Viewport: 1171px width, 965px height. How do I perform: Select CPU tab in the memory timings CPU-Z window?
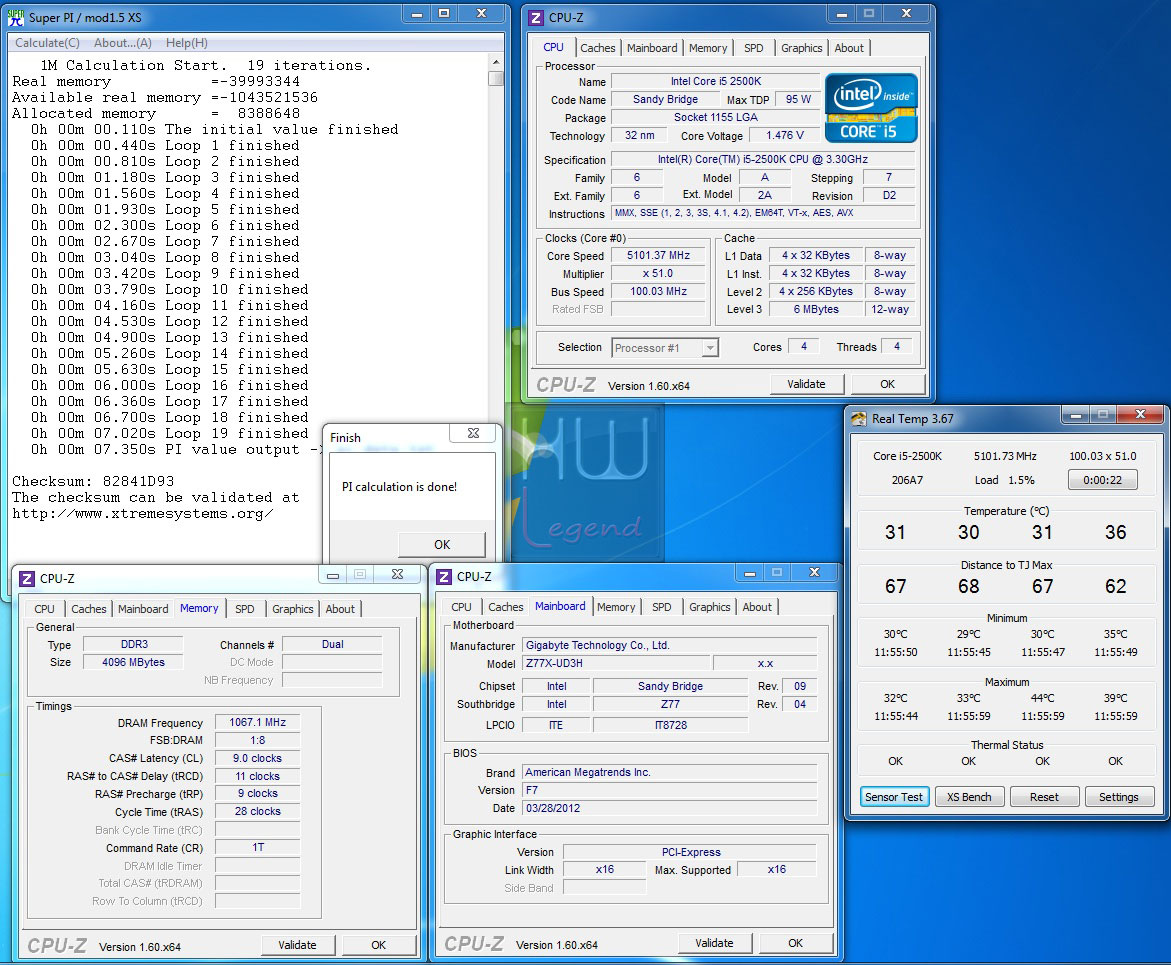click(x=44, y=609)
